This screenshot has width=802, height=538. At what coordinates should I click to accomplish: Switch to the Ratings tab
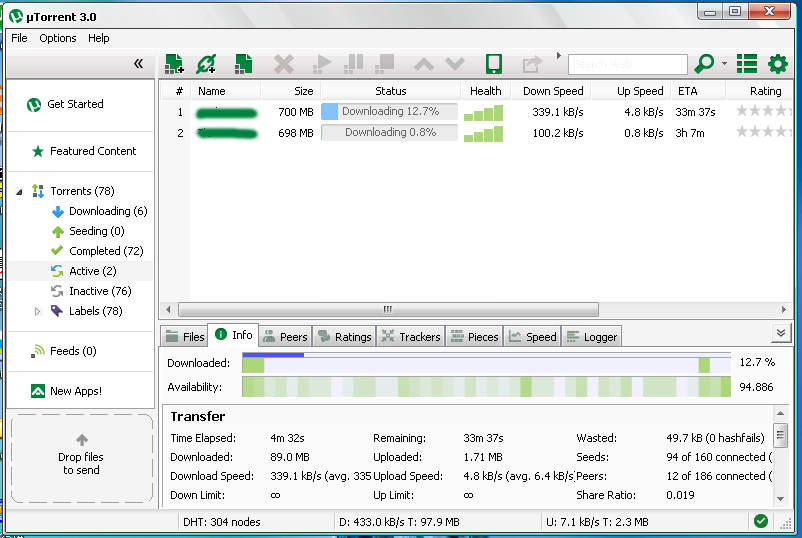344,337
